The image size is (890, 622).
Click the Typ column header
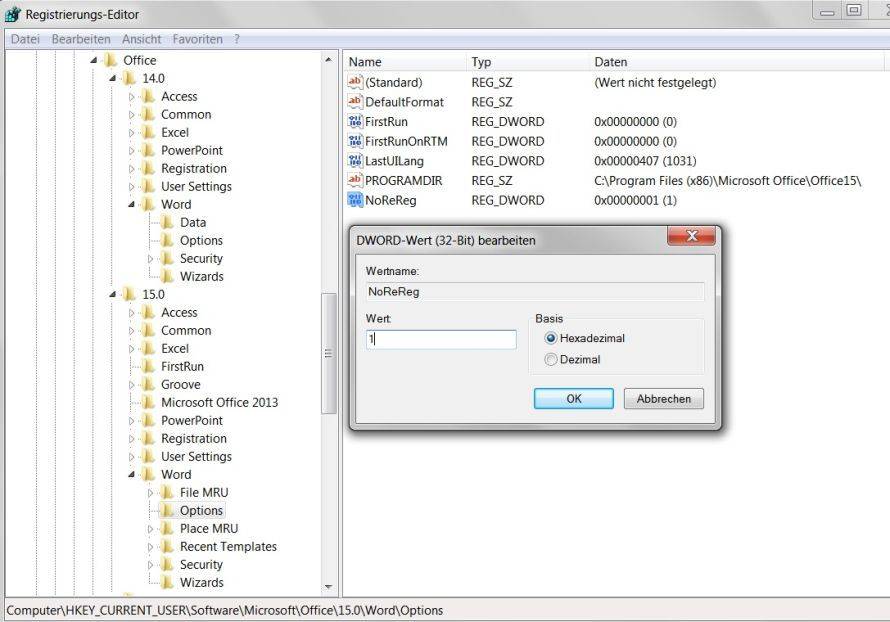click(x=528, y=62)
